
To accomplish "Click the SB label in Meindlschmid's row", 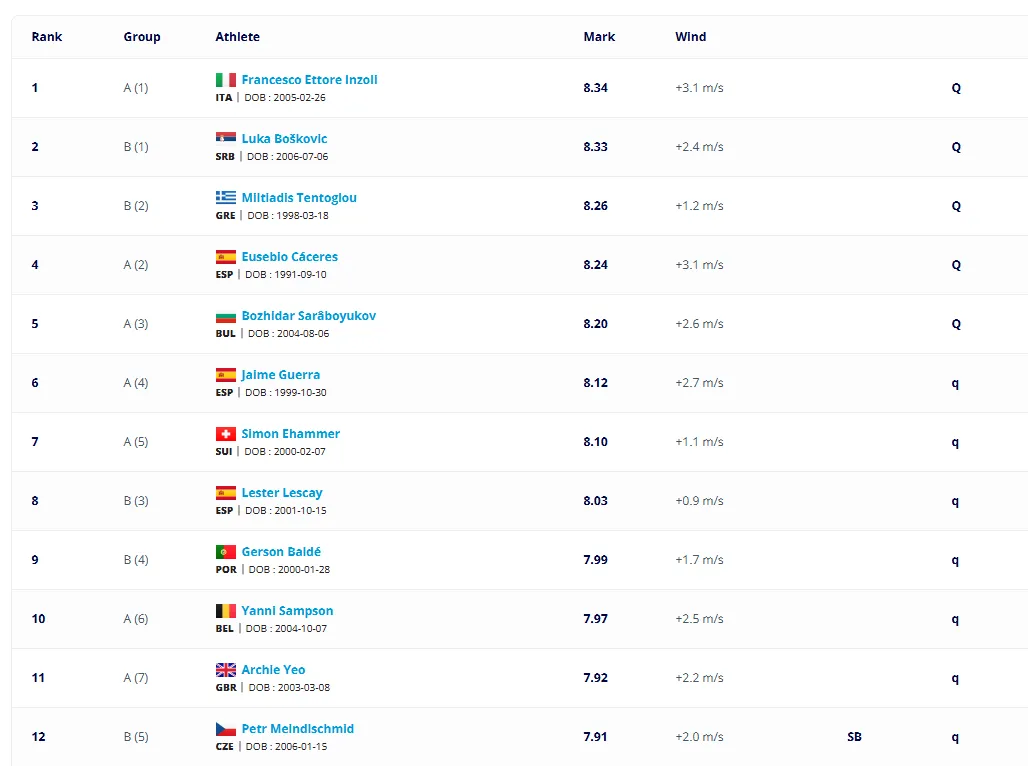I will (854, 736).
